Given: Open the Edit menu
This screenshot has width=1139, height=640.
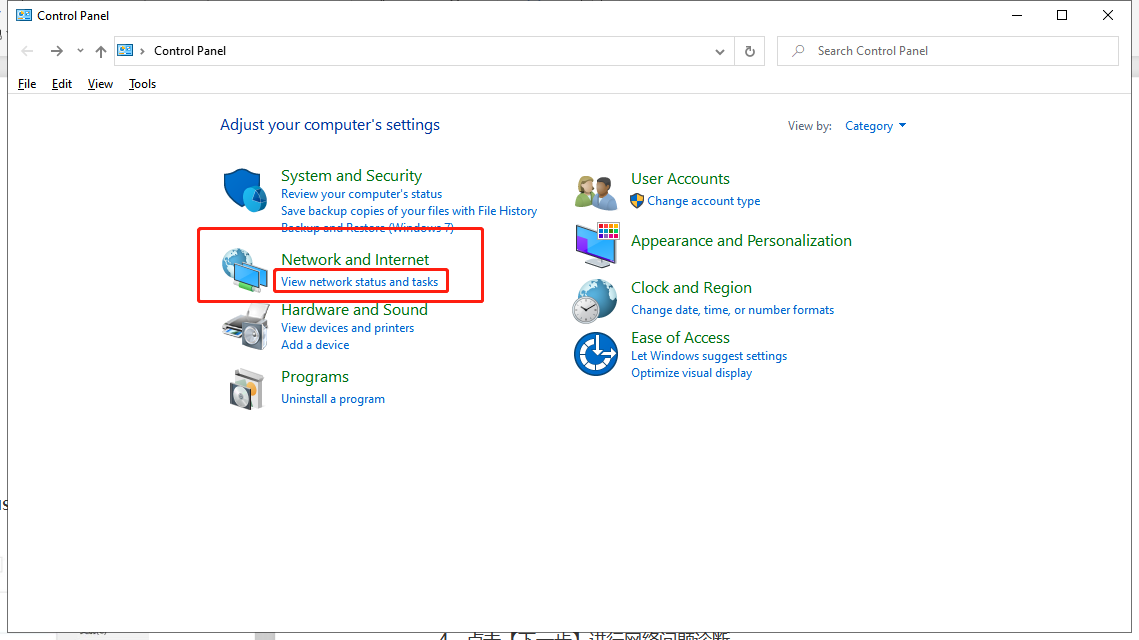Looking at the screenshot, I should [x=62, y=84].
